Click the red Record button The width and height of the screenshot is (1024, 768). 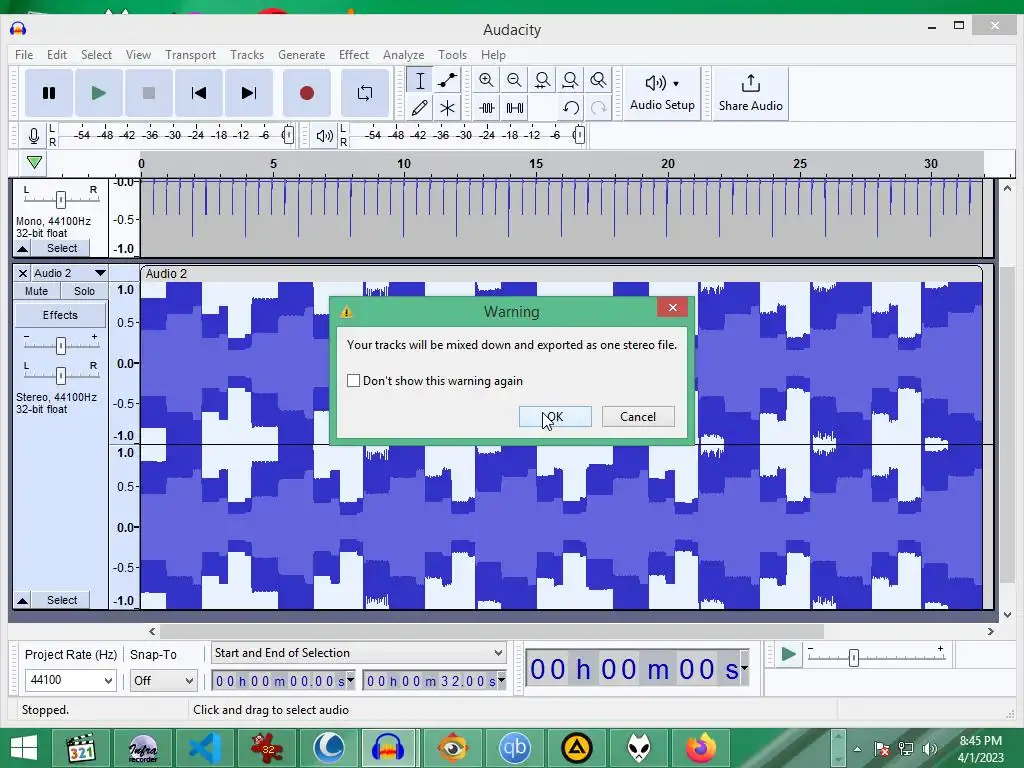[307, 93]
